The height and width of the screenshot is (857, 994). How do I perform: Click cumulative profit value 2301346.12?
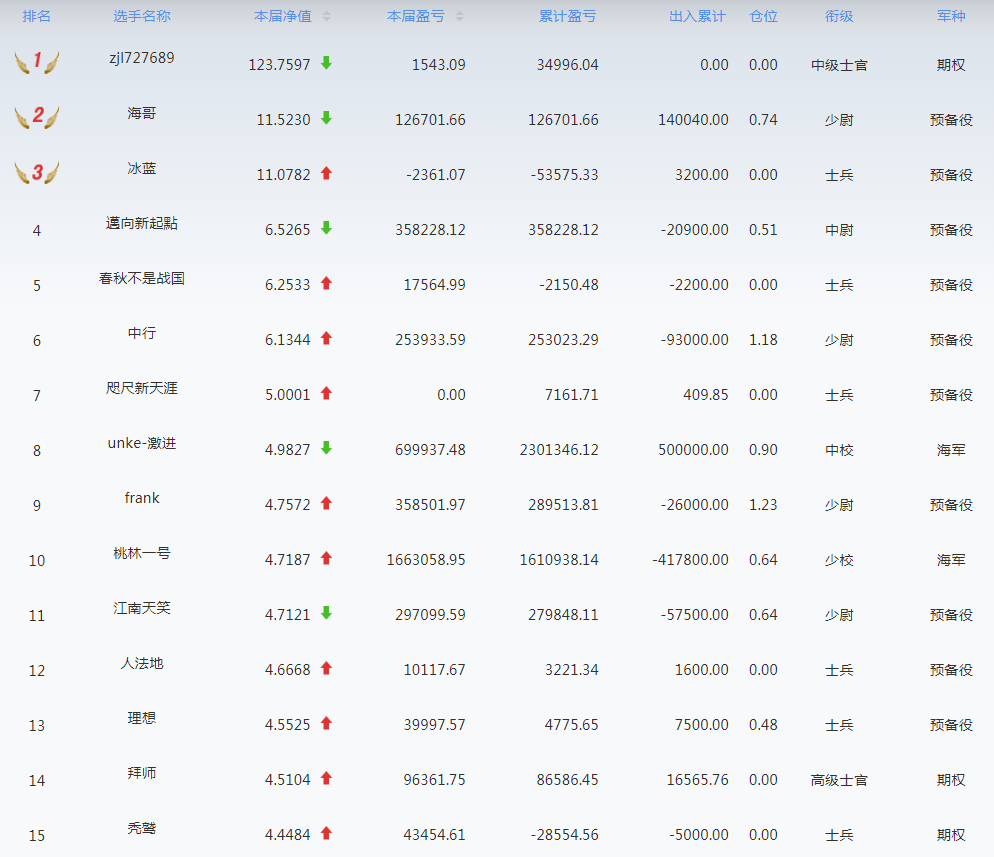[559, 450]
